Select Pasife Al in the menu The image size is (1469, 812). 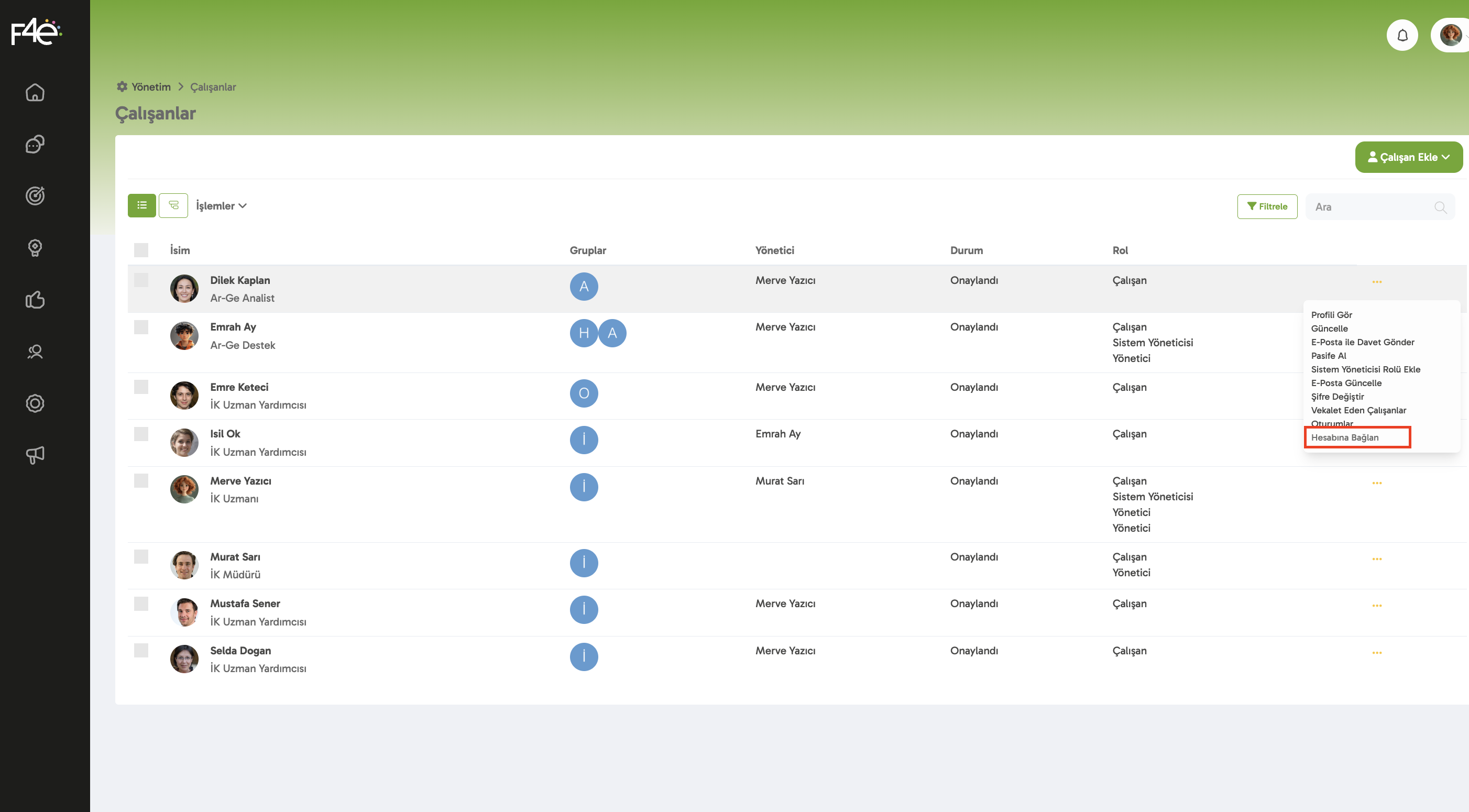pos(1328,356)
